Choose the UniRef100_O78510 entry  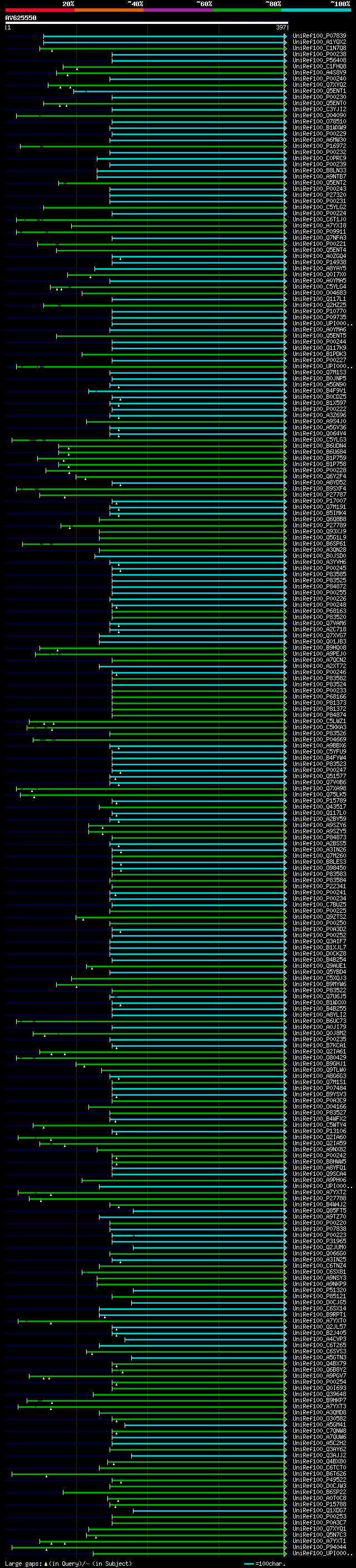[x=319, y=122]
